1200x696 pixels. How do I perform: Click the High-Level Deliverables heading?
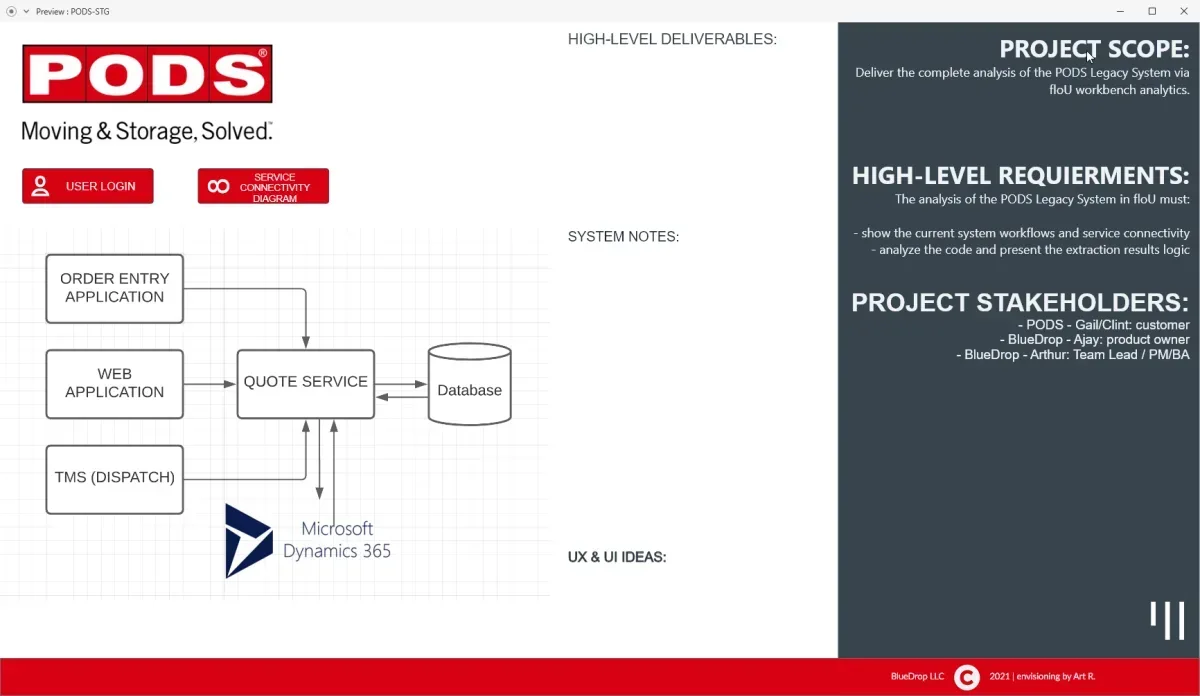pos(672,39)
